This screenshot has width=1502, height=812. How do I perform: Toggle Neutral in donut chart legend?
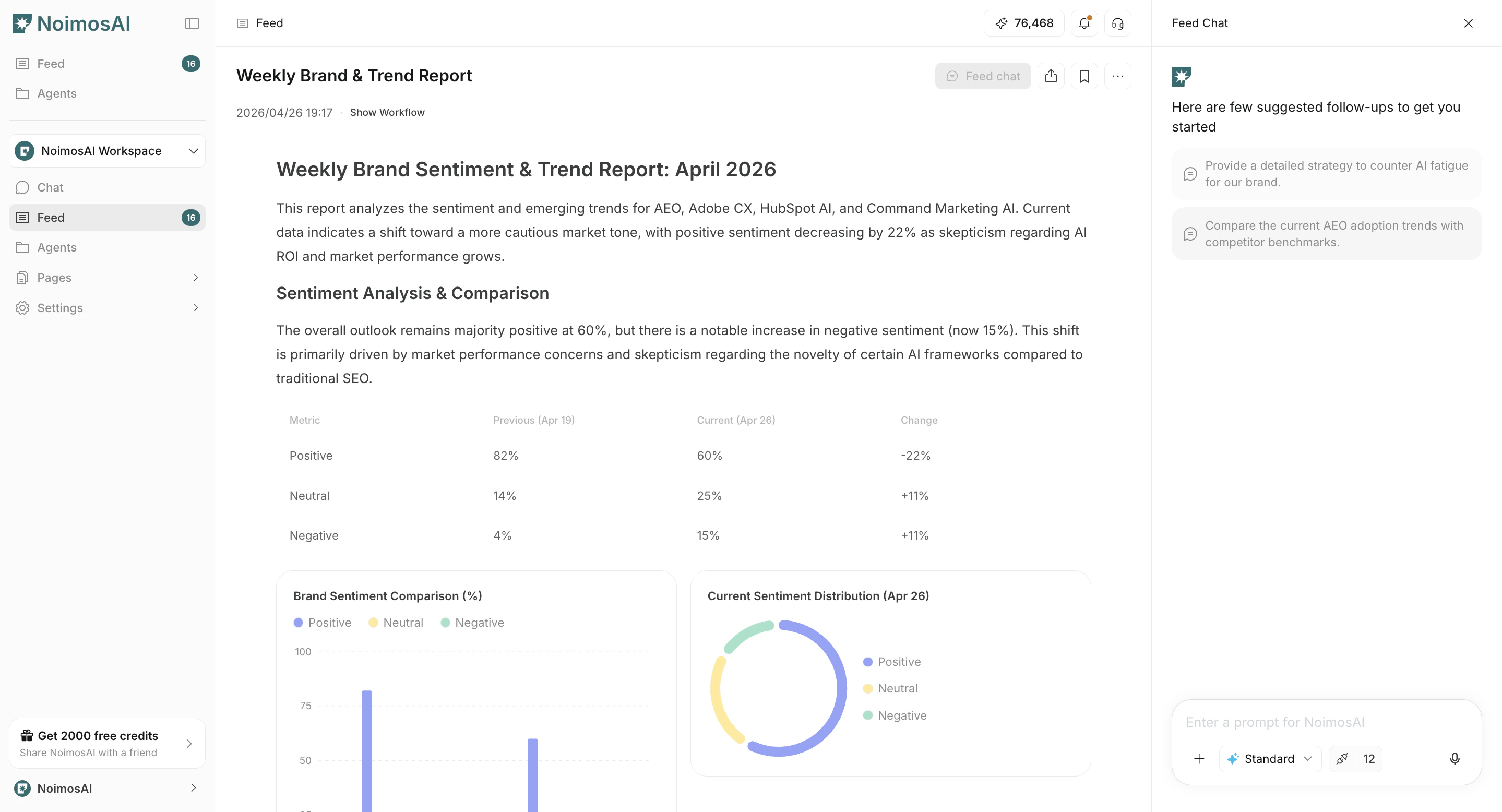click(890, 688)
